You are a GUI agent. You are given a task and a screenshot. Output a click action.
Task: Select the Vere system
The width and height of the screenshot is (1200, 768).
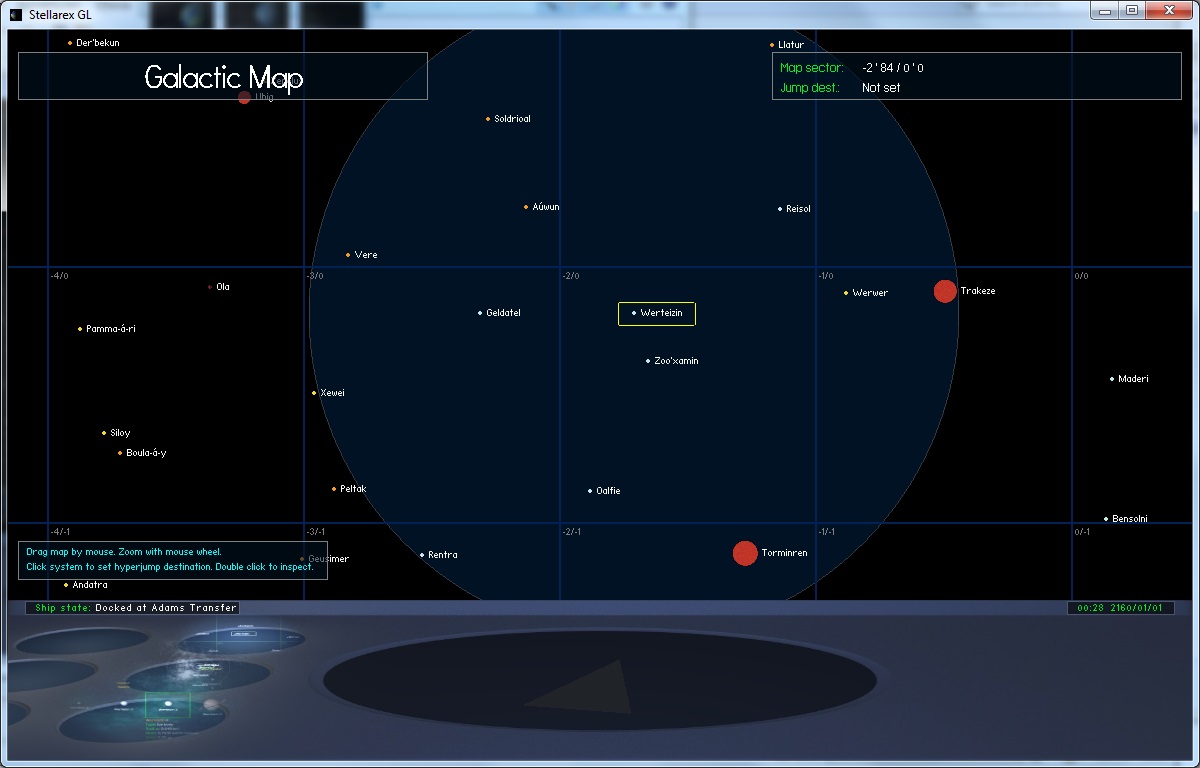point(348,255)
